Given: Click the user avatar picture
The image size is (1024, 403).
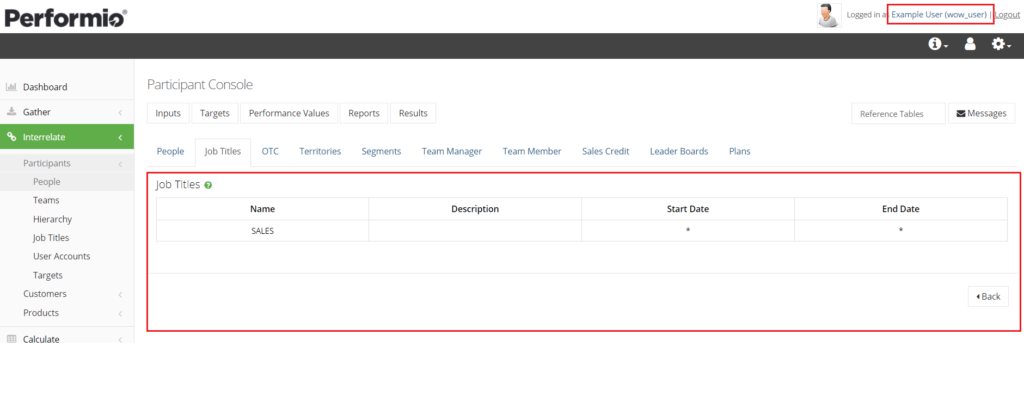Looking at the screenshot, I should tap(829, 16).
